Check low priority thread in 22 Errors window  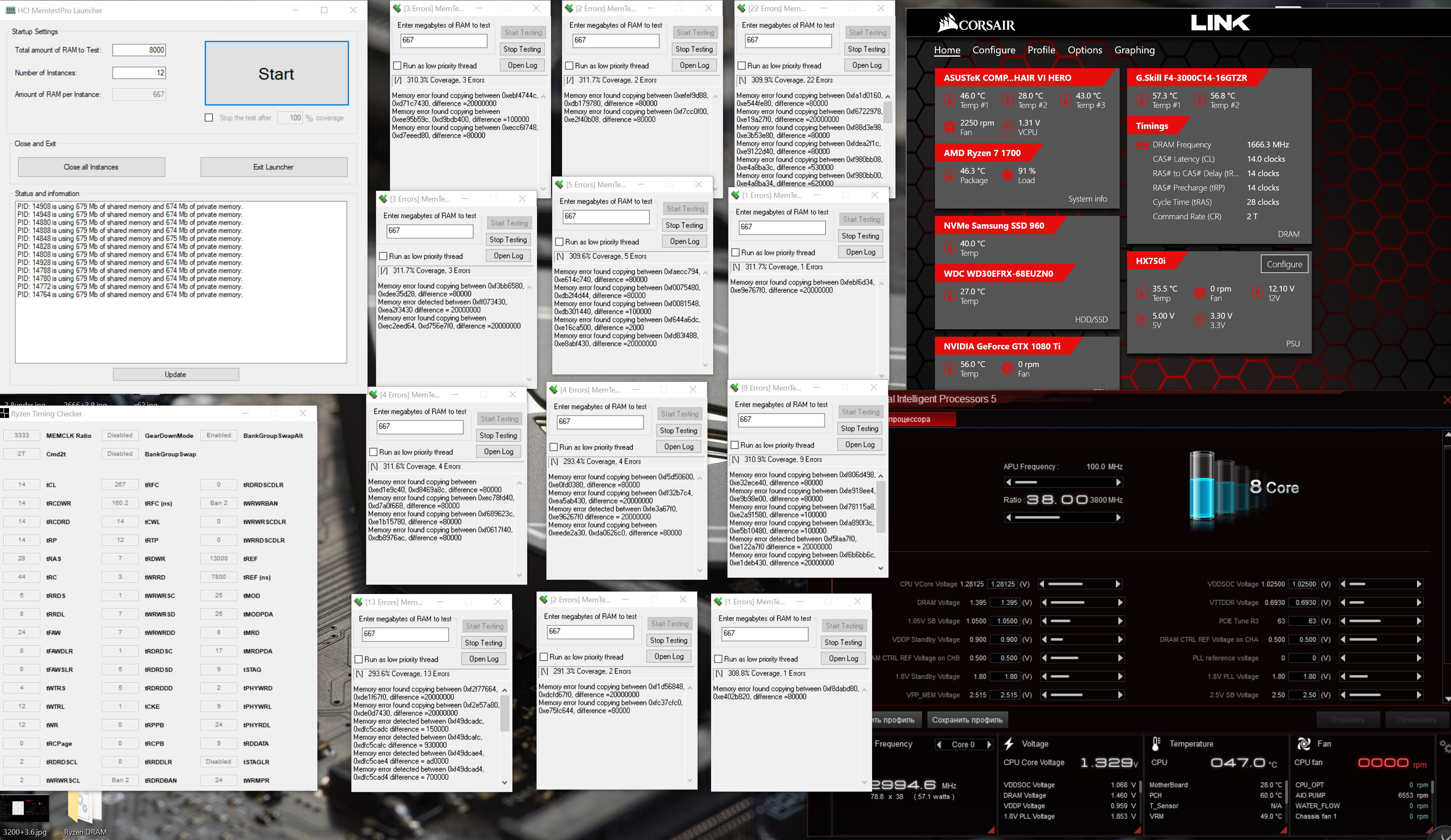742,66
